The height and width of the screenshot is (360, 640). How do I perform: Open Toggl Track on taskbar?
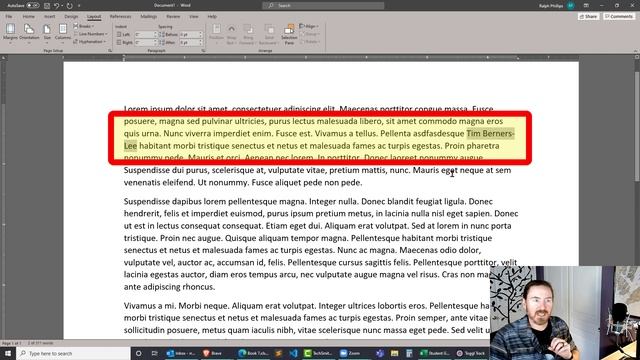[x=471, y=353]
